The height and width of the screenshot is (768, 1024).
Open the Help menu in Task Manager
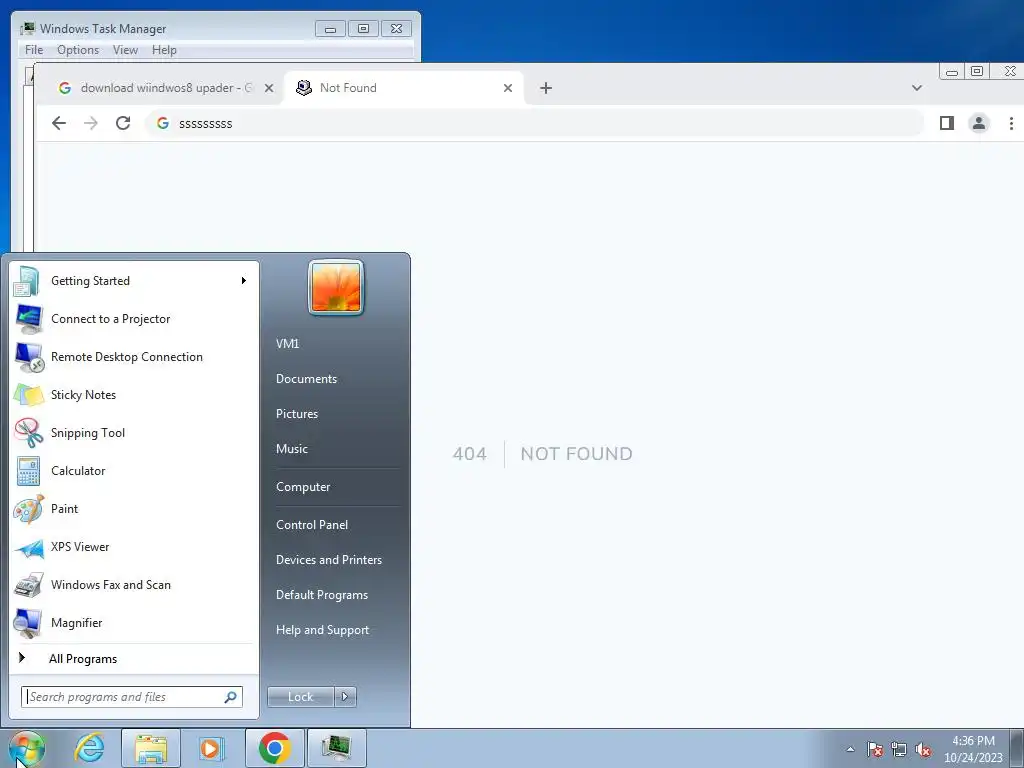click(165, 50)
